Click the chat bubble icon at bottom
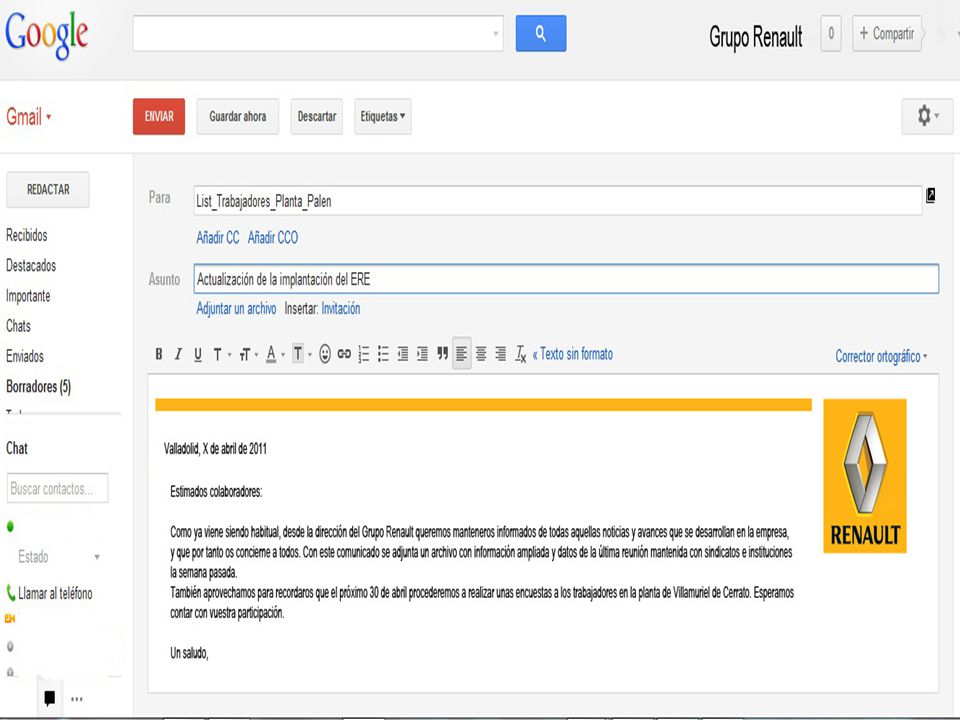 pos(50,697)
